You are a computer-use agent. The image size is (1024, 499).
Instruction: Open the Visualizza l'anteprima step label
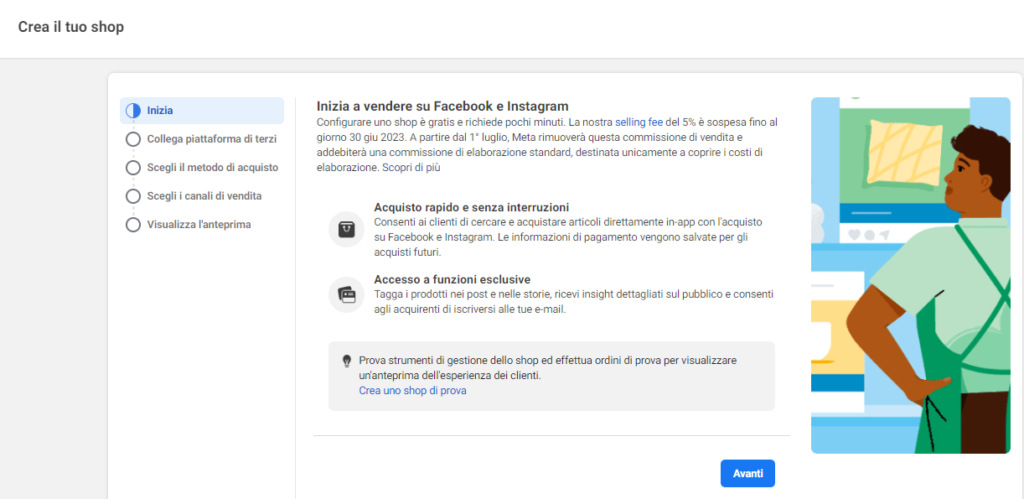(198, 225)
